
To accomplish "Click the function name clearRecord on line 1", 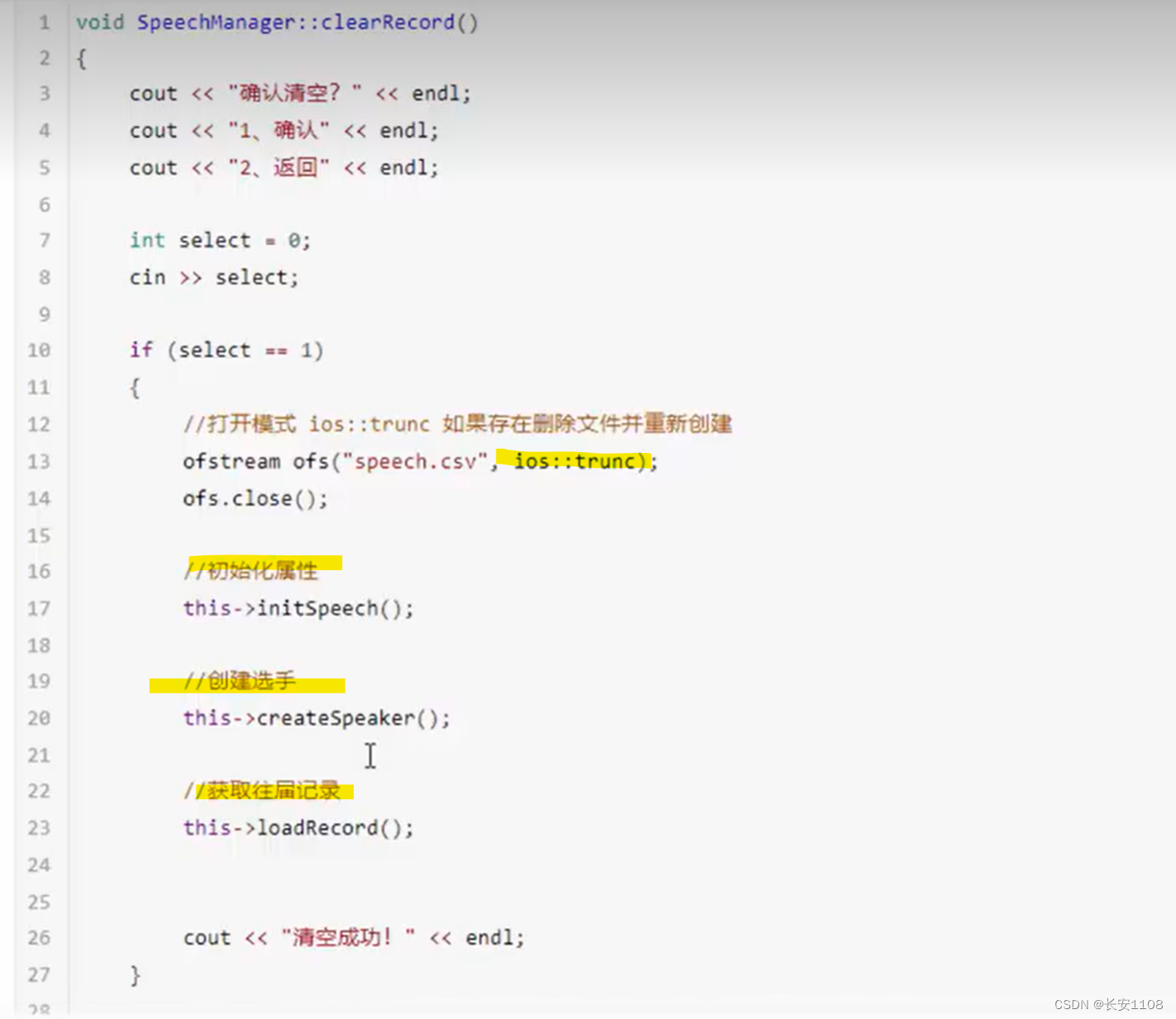I will pyautogui.click(x=387, y=22).
